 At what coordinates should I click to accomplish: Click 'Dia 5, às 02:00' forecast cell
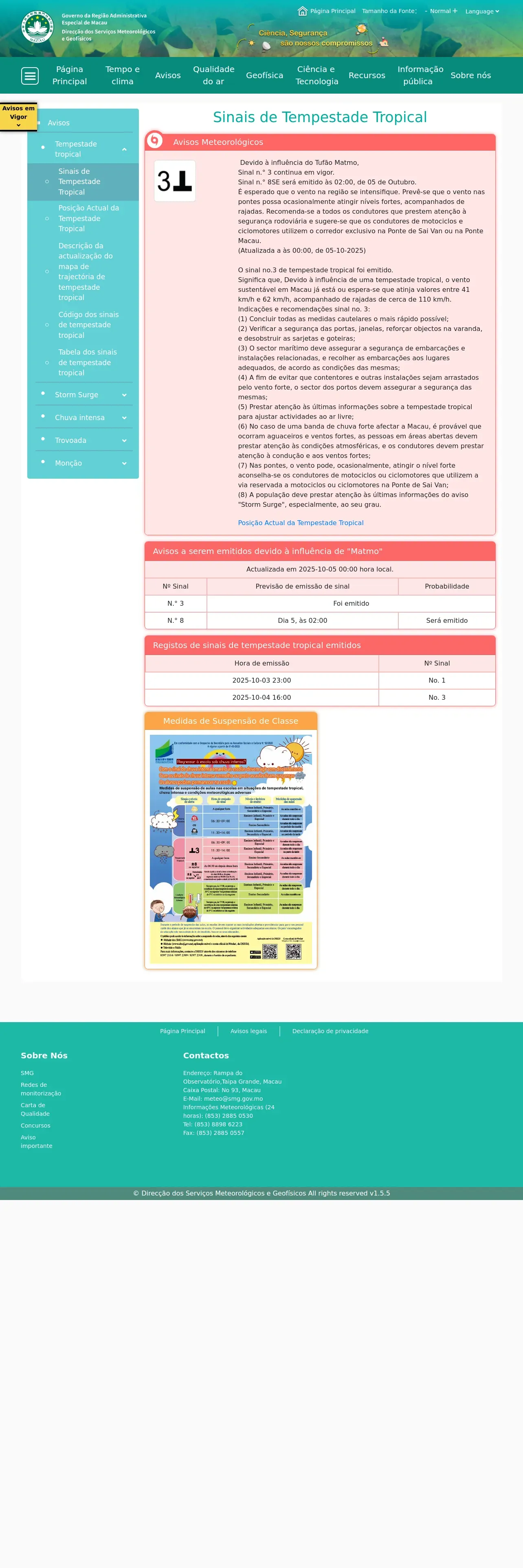tap(303, 620)
